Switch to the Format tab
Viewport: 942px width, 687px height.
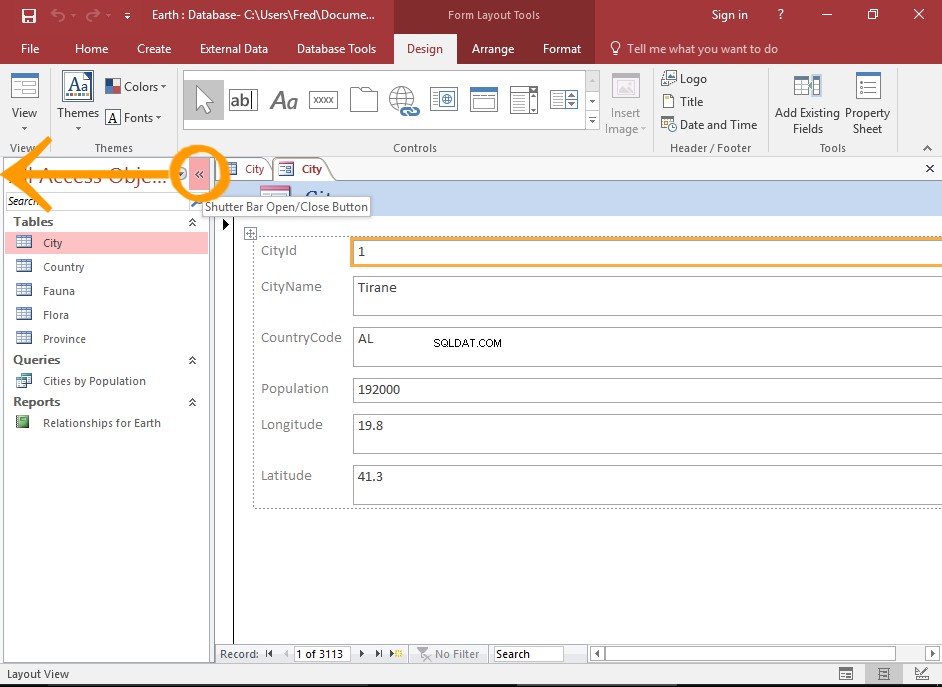562,49
